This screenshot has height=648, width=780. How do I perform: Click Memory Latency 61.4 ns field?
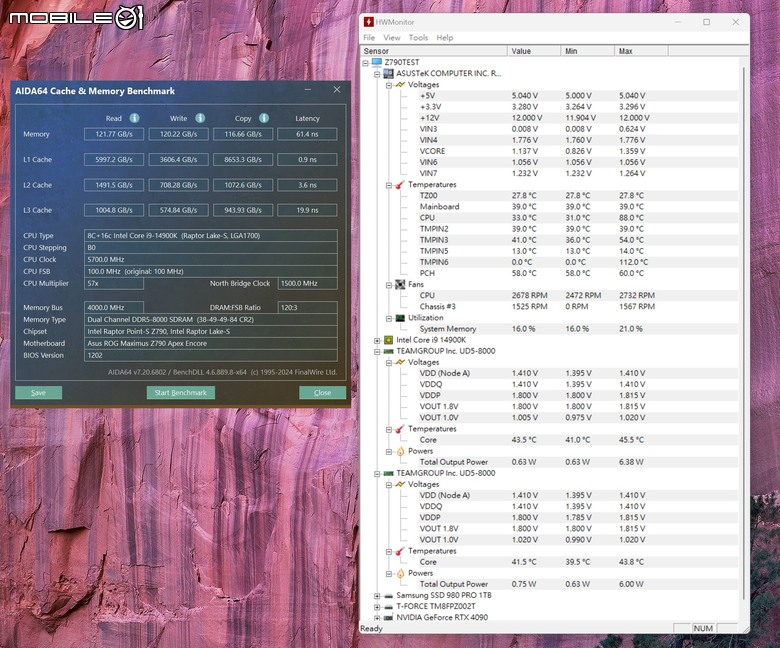307,134
